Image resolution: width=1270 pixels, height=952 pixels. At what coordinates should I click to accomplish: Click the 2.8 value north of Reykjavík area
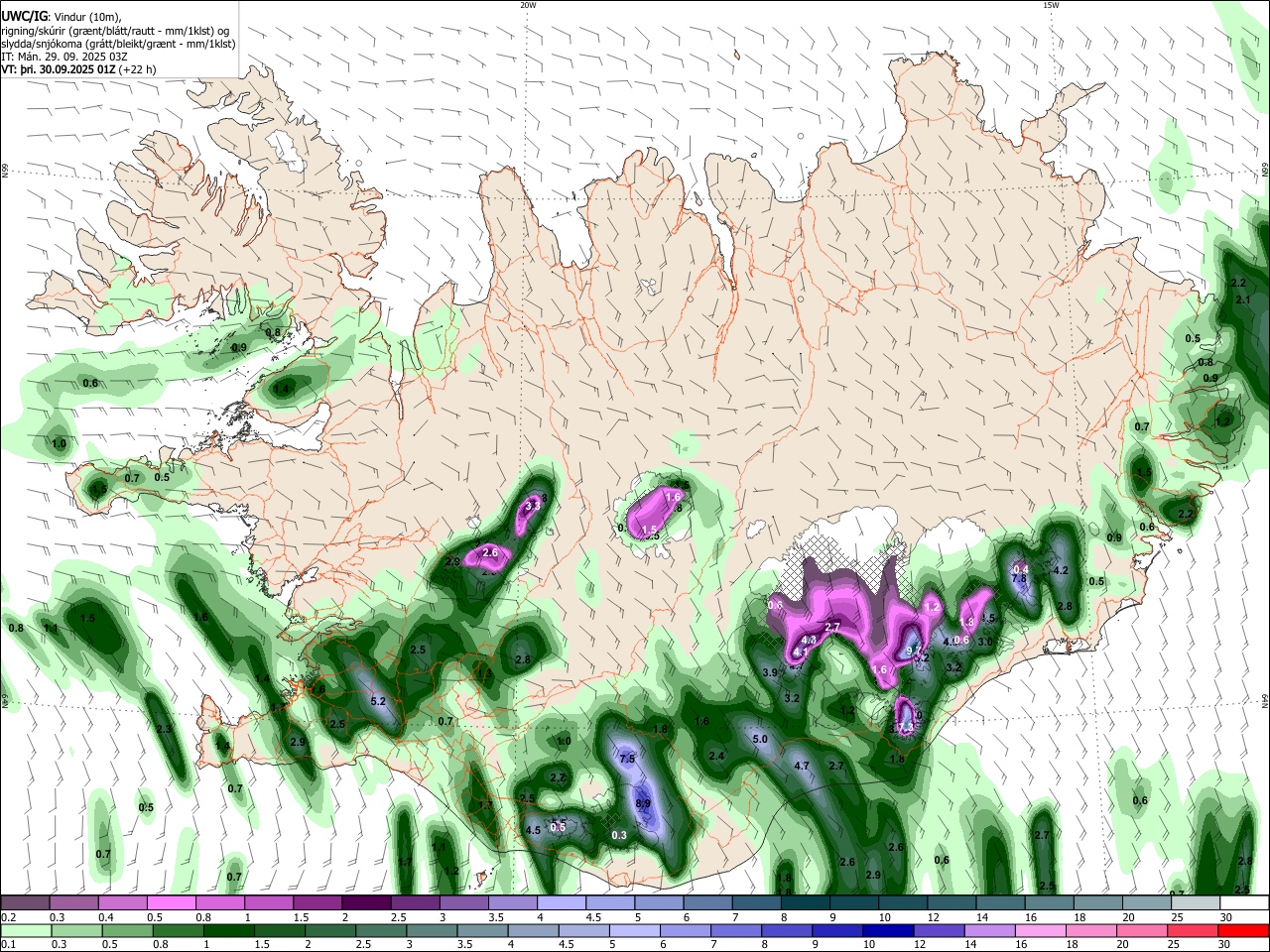point(523,659)
